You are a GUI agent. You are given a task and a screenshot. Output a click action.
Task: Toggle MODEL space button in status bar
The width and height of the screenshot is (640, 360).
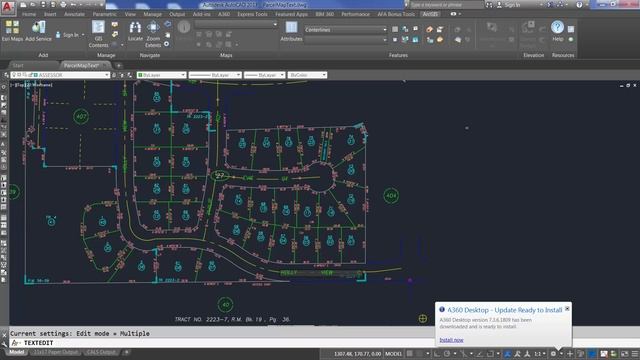(x=393, y=354)
